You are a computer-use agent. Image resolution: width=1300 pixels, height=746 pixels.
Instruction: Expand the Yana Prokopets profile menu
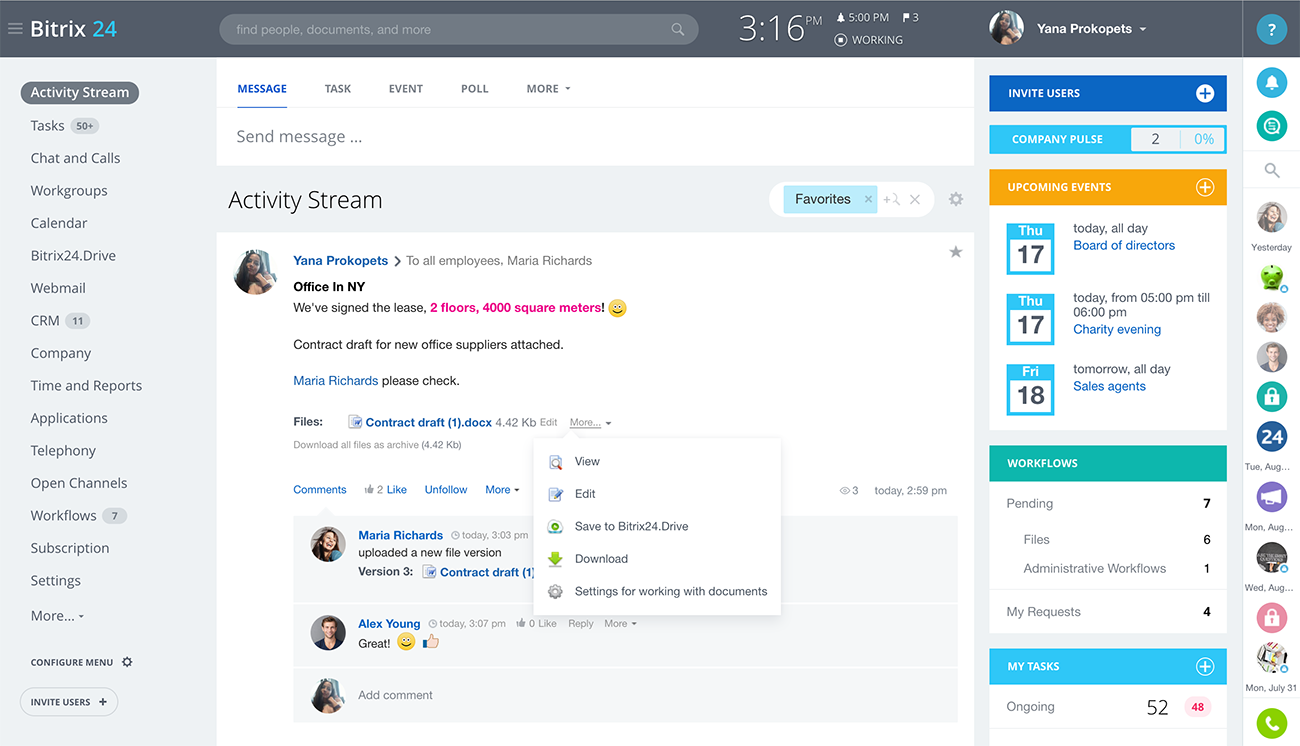coord(1091,28)
